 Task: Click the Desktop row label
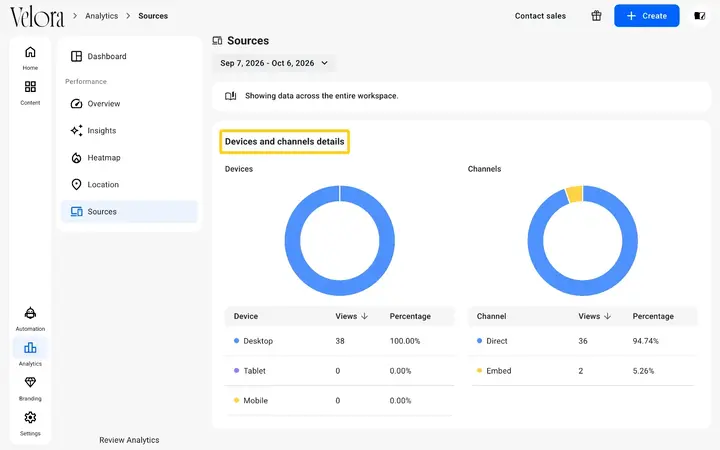point(258,341)
